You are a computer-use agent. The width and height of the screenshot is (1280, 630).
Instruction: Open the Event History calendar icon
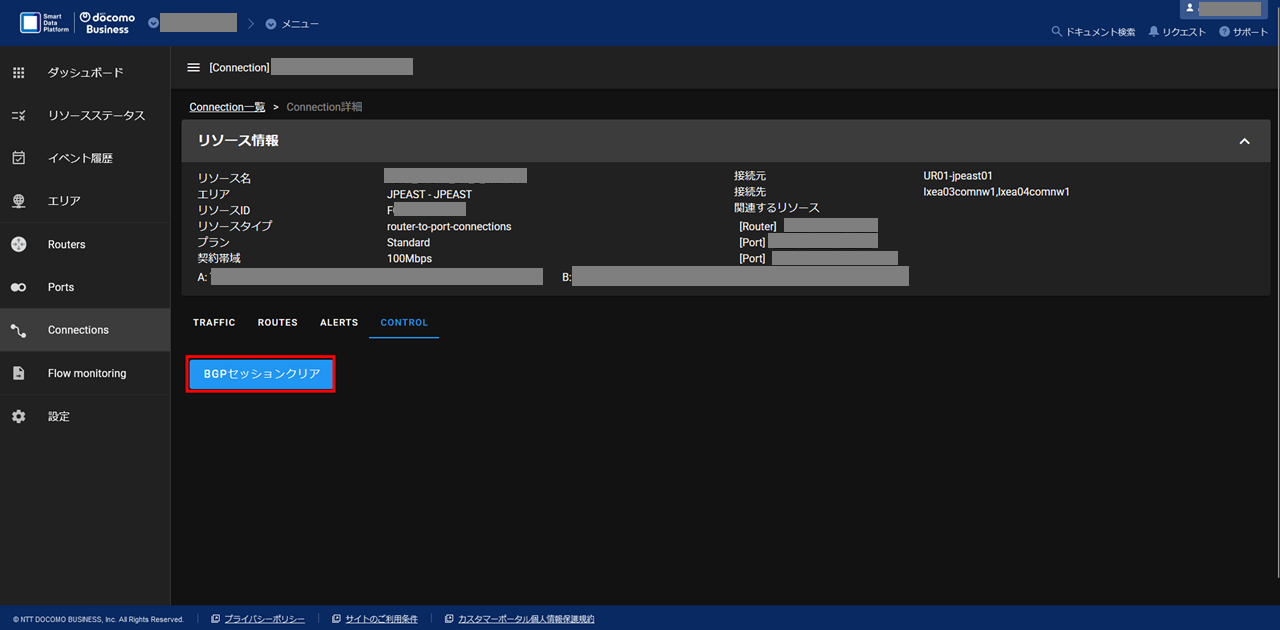coord(18,158)
